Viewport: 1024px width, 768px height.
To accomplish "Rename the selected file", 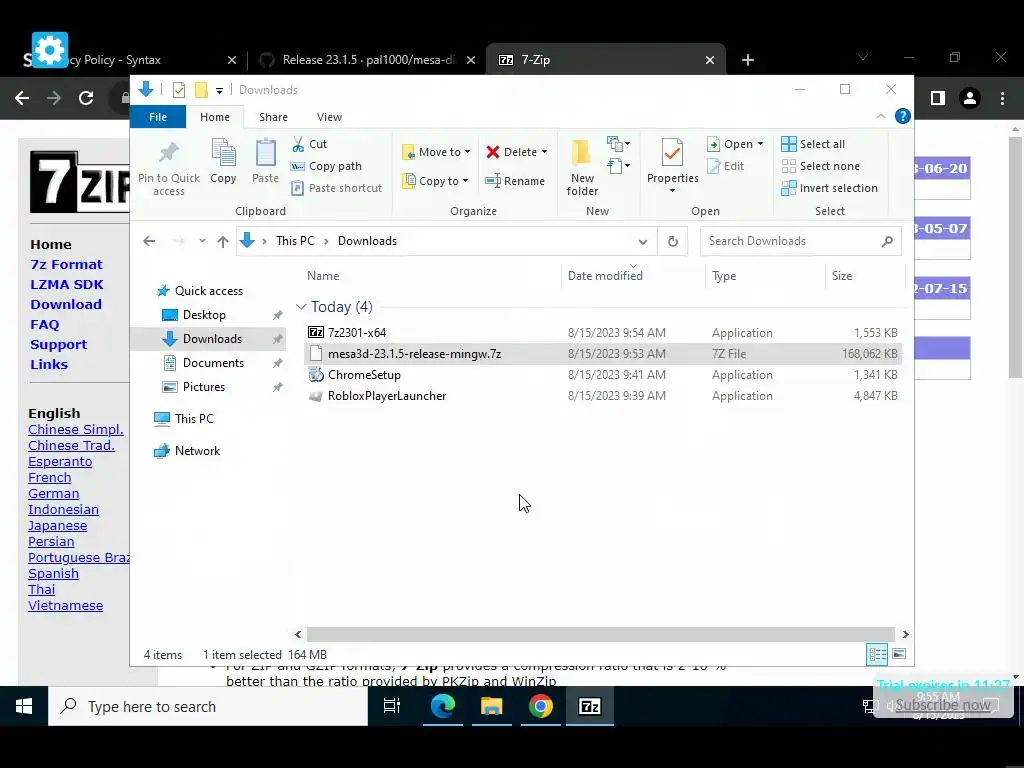I will 515,181.
